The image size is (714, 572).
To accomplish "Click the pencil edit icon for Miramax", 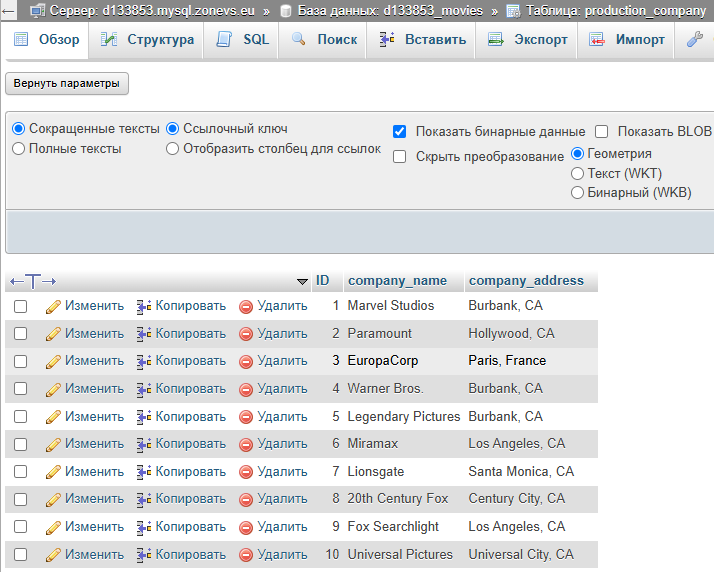I will tap(53, 444).
